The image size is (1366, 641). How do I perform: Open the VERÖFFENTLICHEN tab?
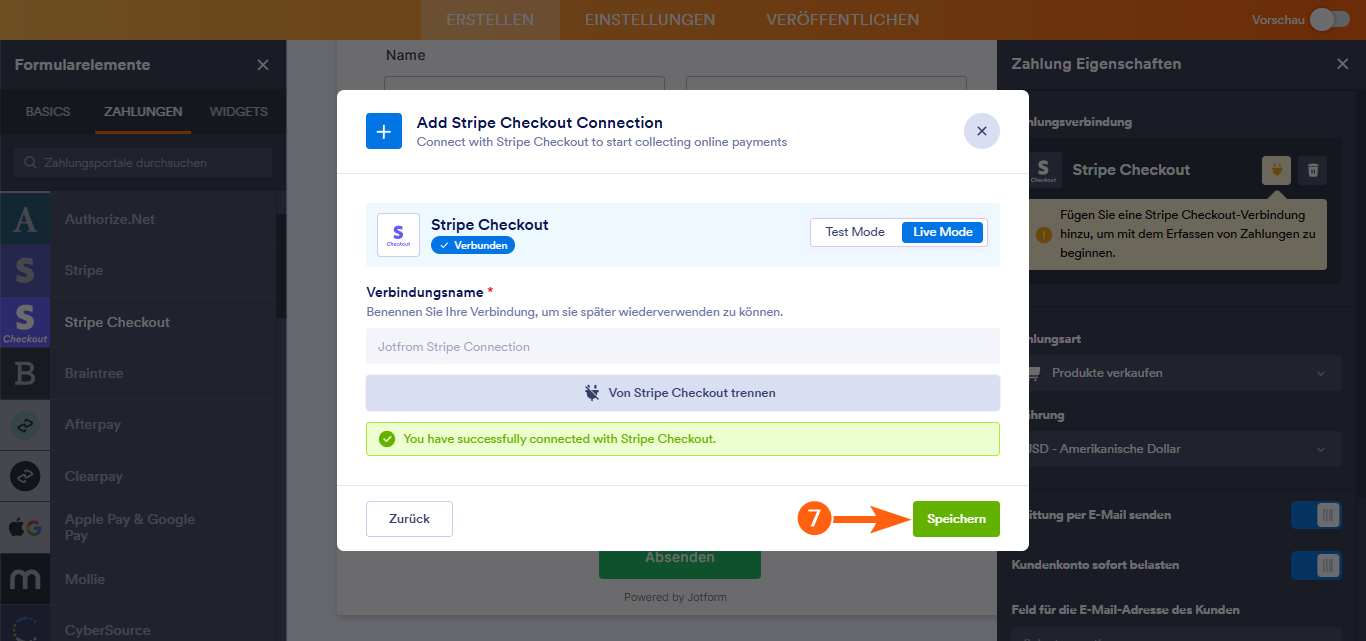coord(842,19)
